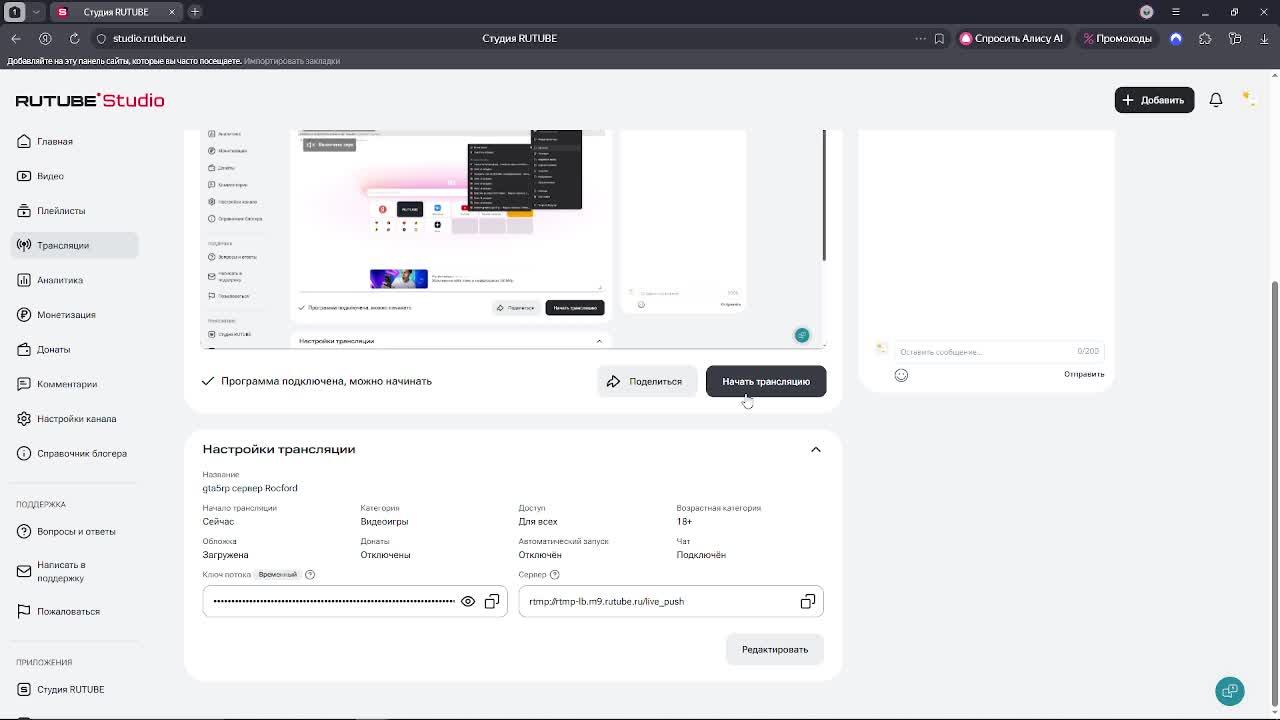Click the stream preview thumbnail

click(513, 239)
